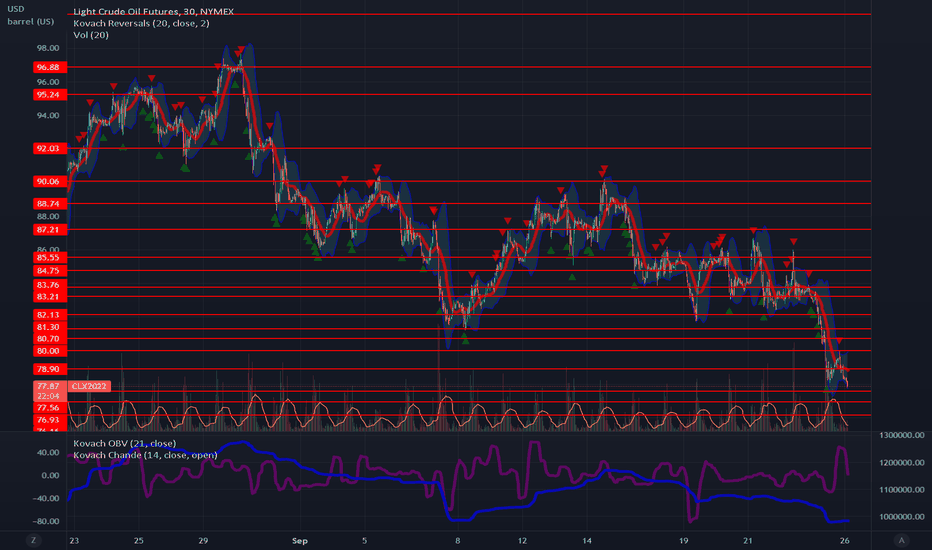This screenshot has width=932, height=550.
Task: Open the Kovach Reversals (20, close, 2) indicator legend
Action: point(141,23)
